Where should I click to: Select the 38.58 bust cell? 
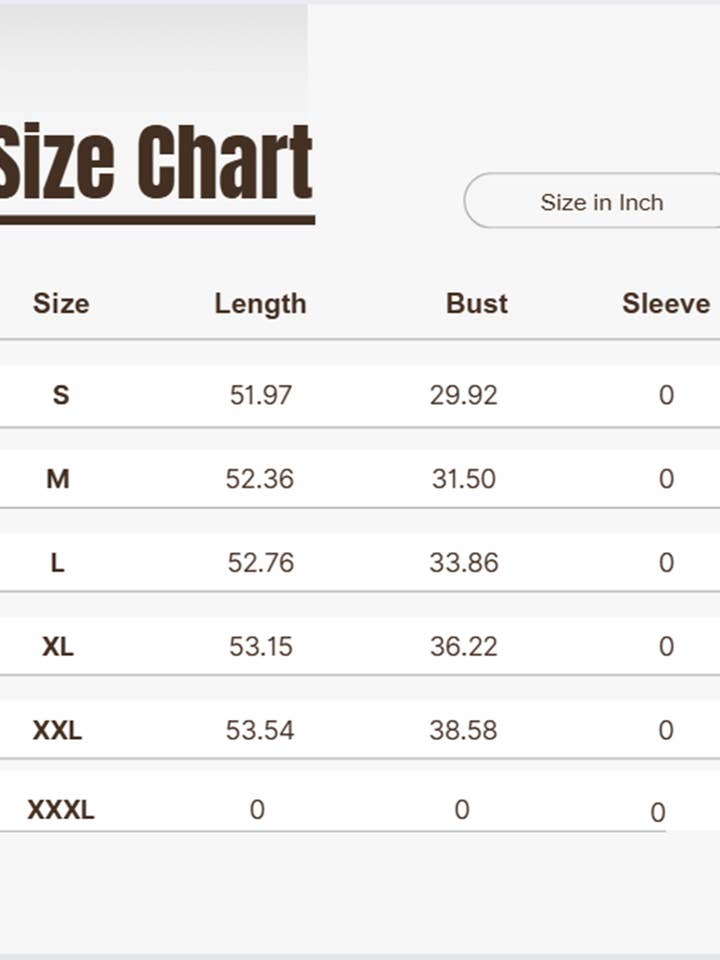pos(463,730)
